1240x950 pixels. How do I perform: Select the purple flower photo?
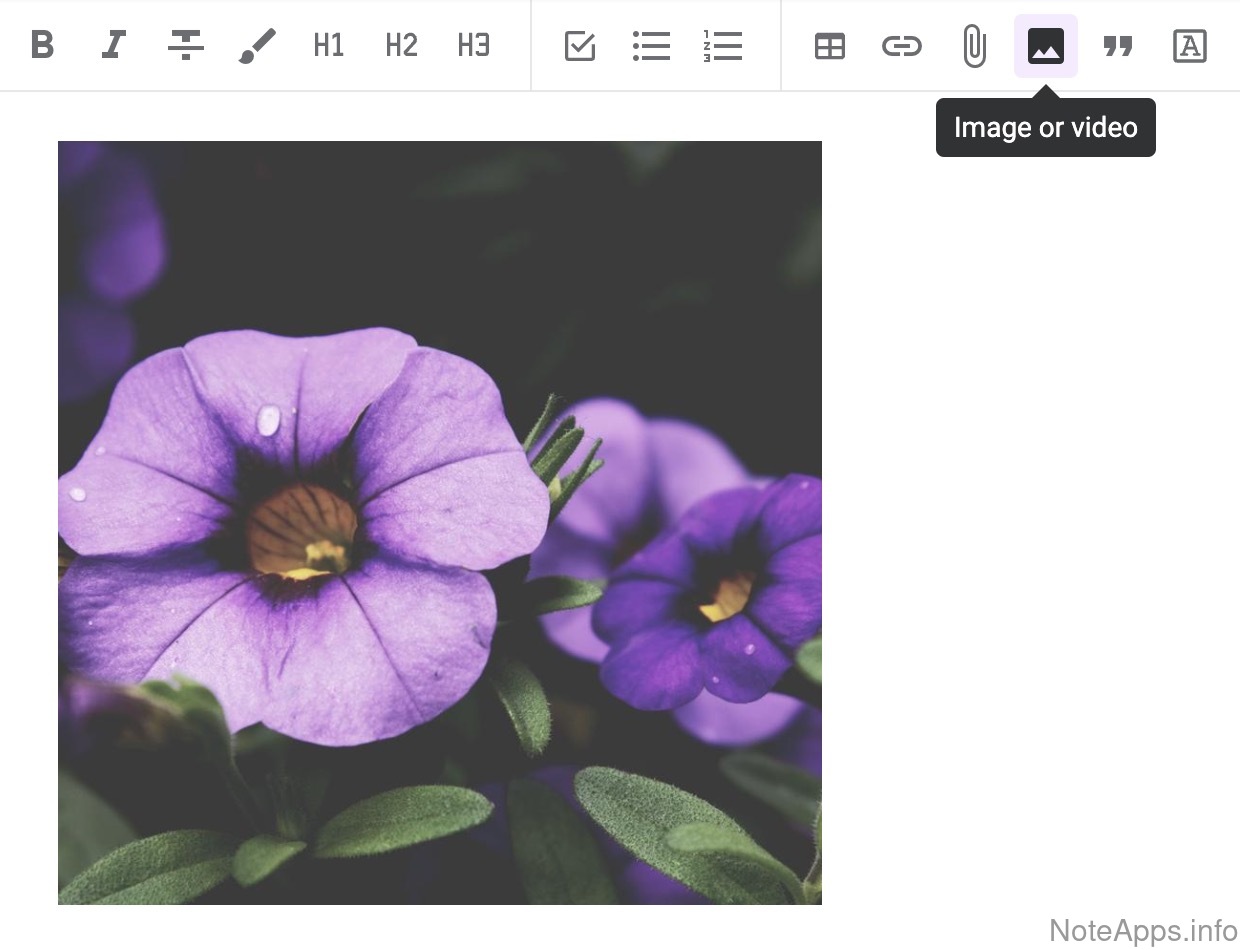tap(440, 522)
